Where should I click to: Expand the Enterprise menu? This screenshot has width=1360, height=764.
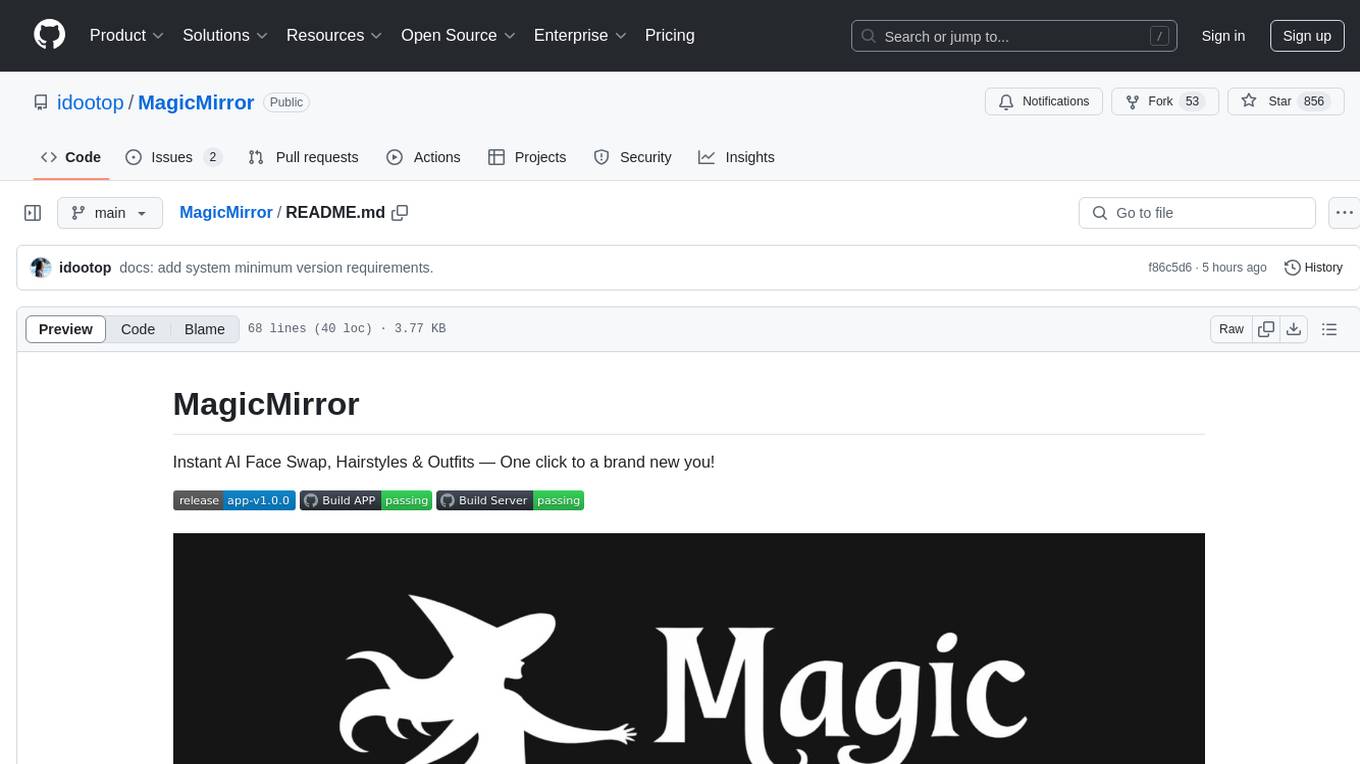580,35
